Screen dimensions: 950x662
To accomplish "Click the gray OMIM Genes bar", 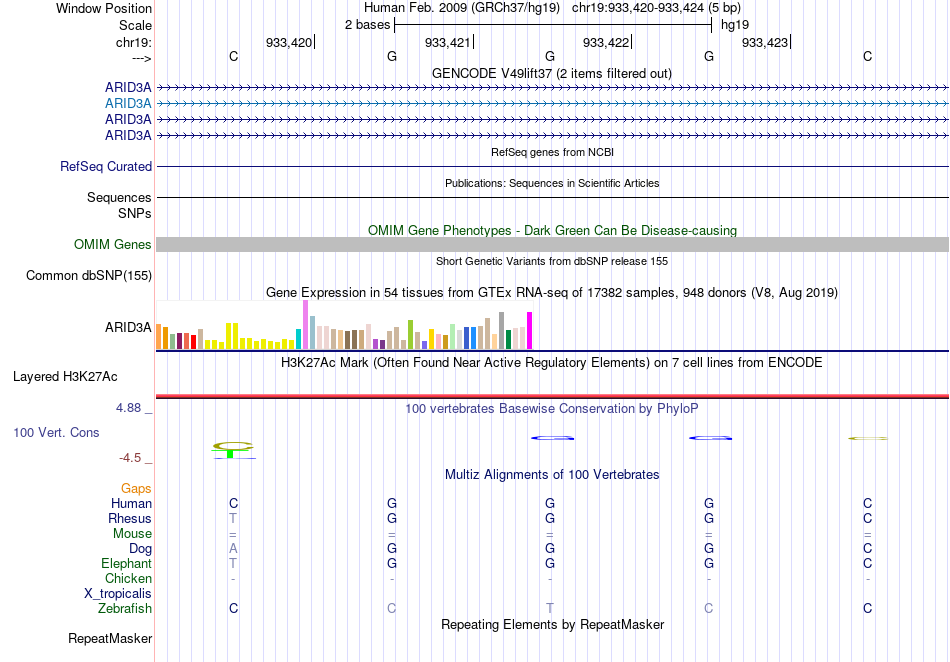I will [x=552, y=245].
